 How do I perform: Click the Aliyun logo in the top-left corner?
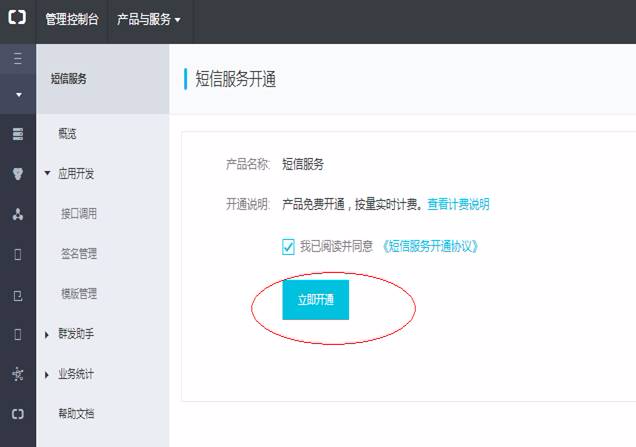(x=17, y=19)
